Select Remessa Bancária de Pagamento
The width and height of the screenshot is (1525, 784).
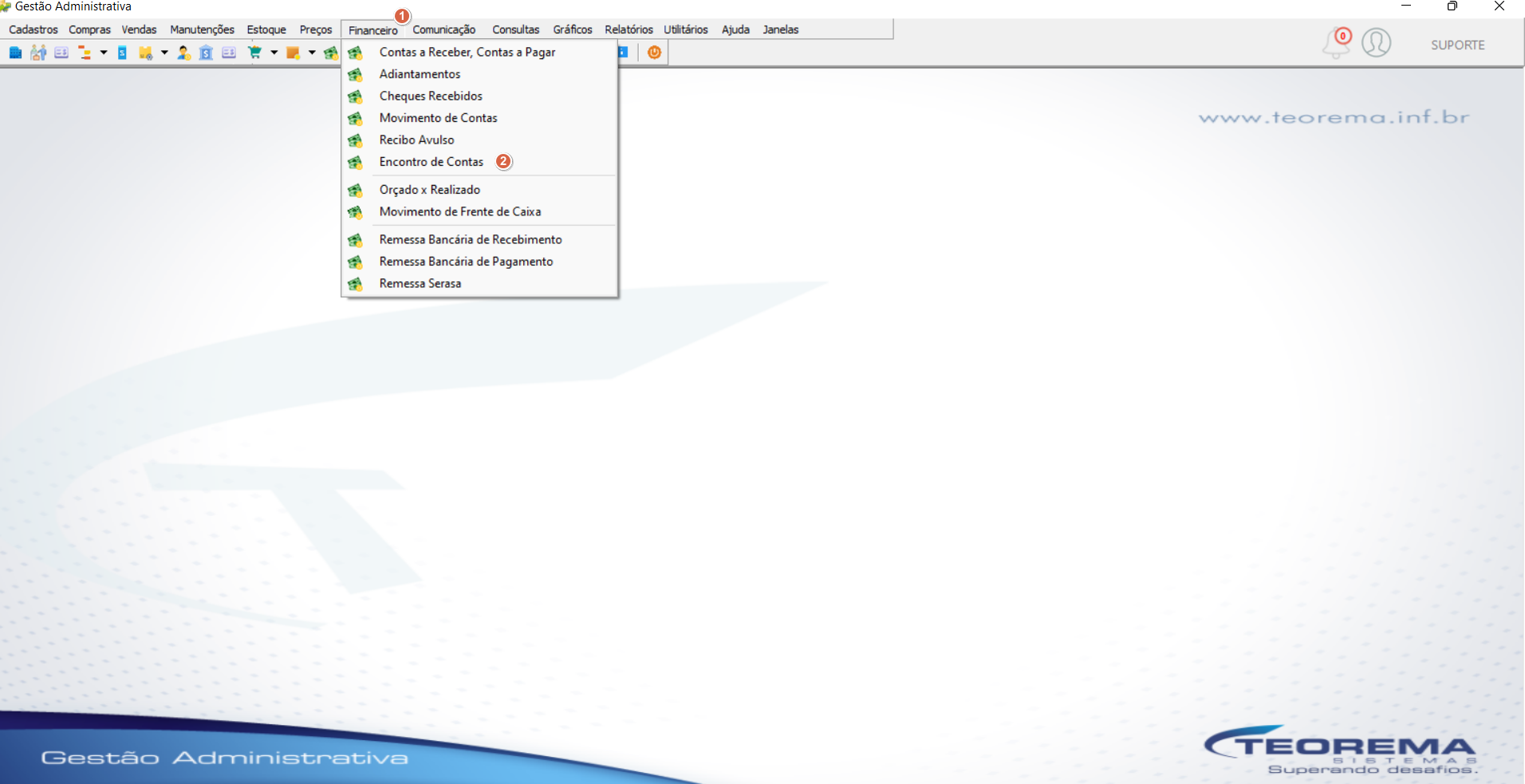click(479, 262)
